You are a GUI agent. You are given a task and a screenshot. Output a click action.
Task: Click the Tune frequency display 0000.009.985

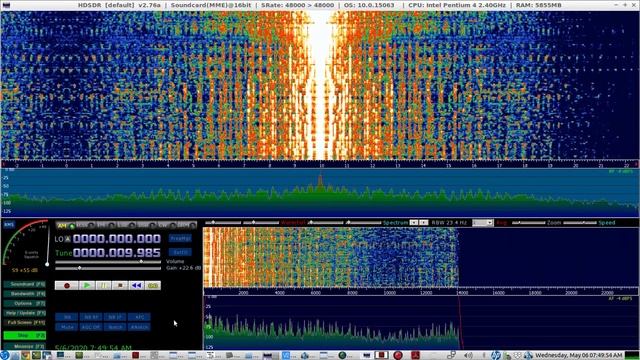click(x=117, y=253)
